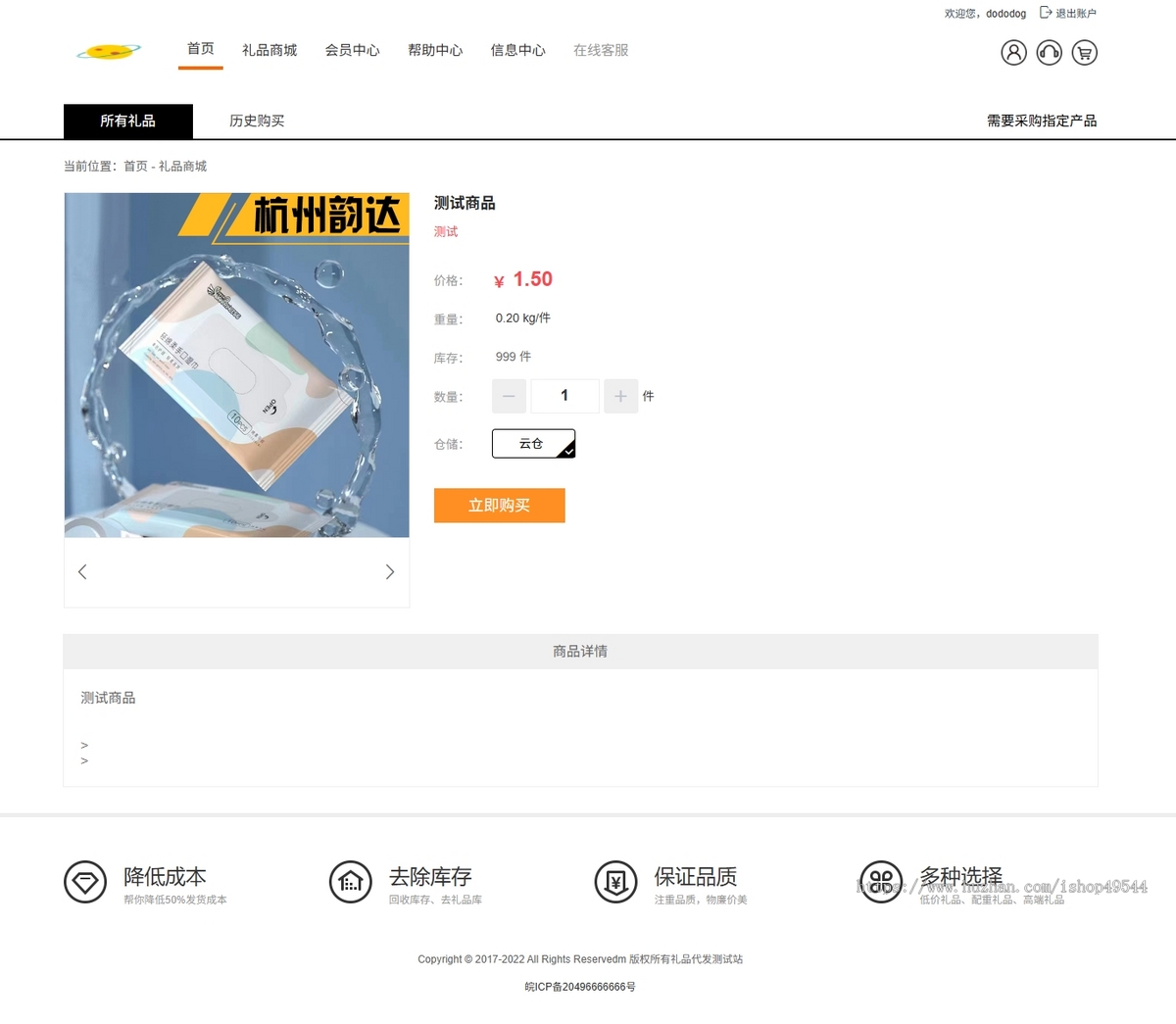Click the house 去除库存 icon
1176x1024 pixels.
pyautogui.click(x=351, y=882)
